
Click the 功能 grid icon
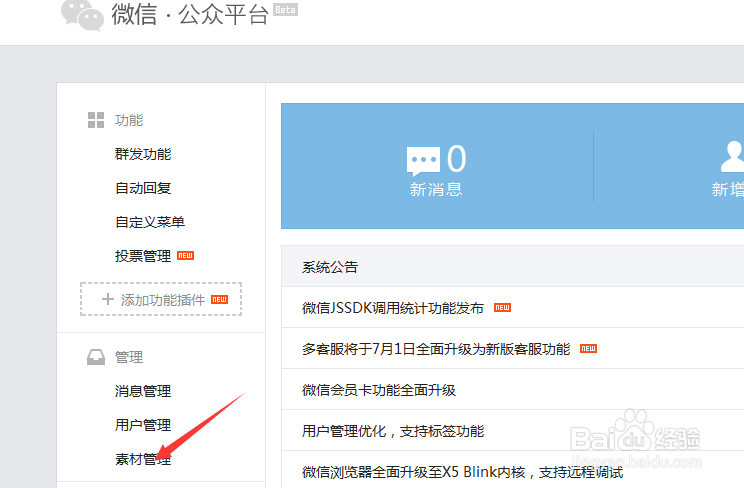click(x=96, y=120)
